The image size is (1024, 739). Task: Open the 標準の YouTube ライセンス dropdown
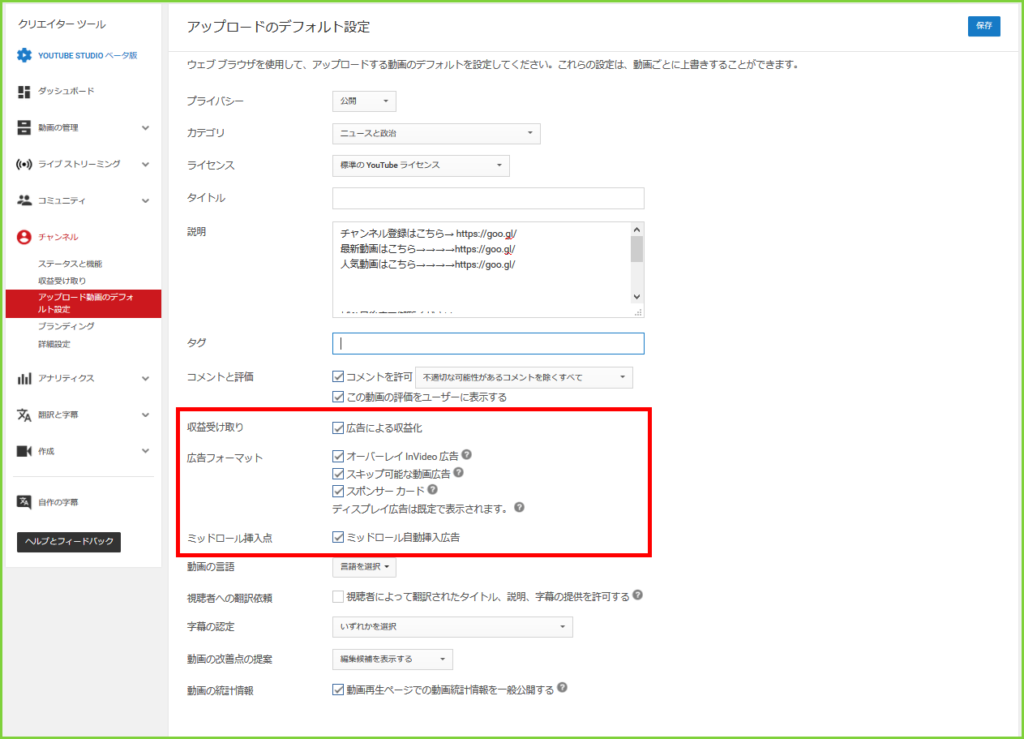coord(421,165)
